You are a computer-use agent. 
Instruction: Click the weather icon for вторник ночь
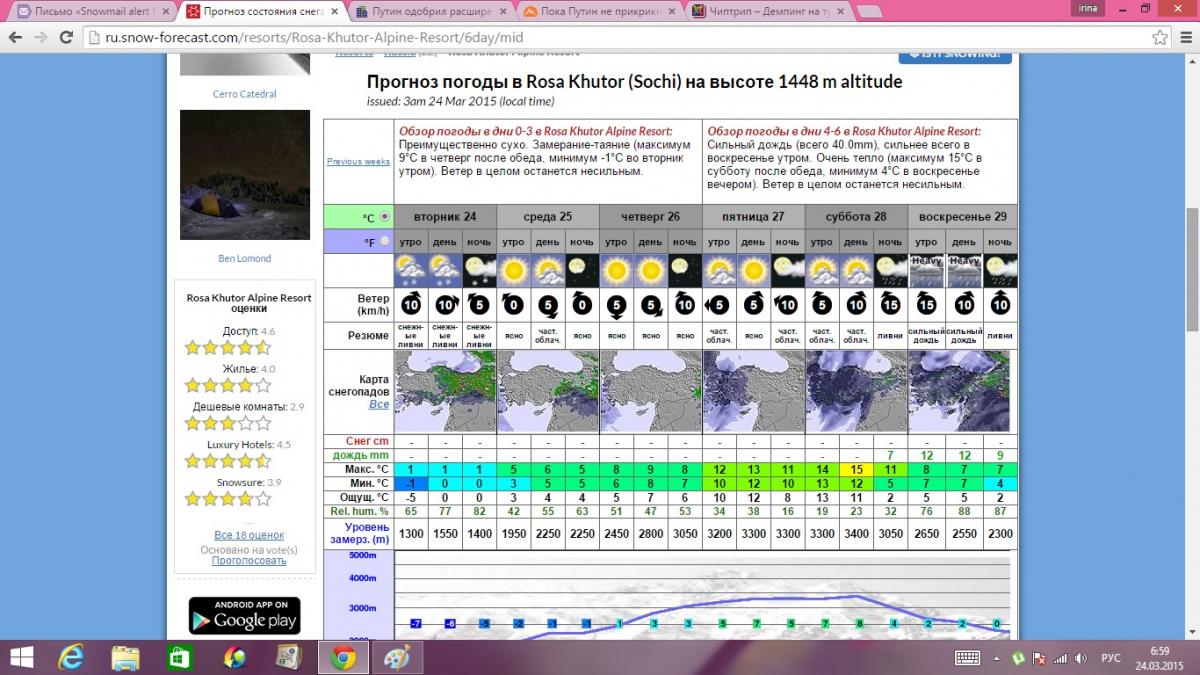tap(479, 270)
